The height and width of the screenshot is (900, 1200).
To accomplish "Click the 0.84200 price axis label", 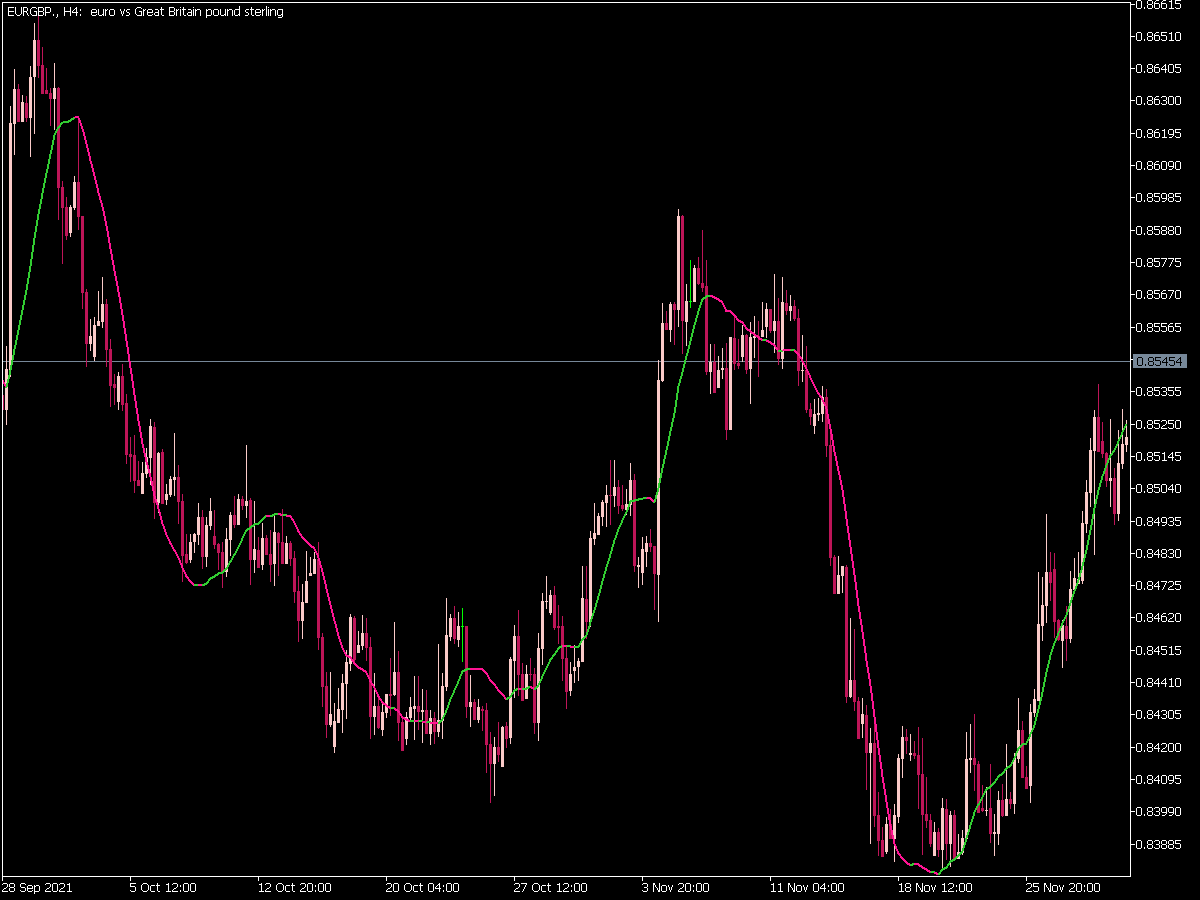I will click(x=1158, y=748).
